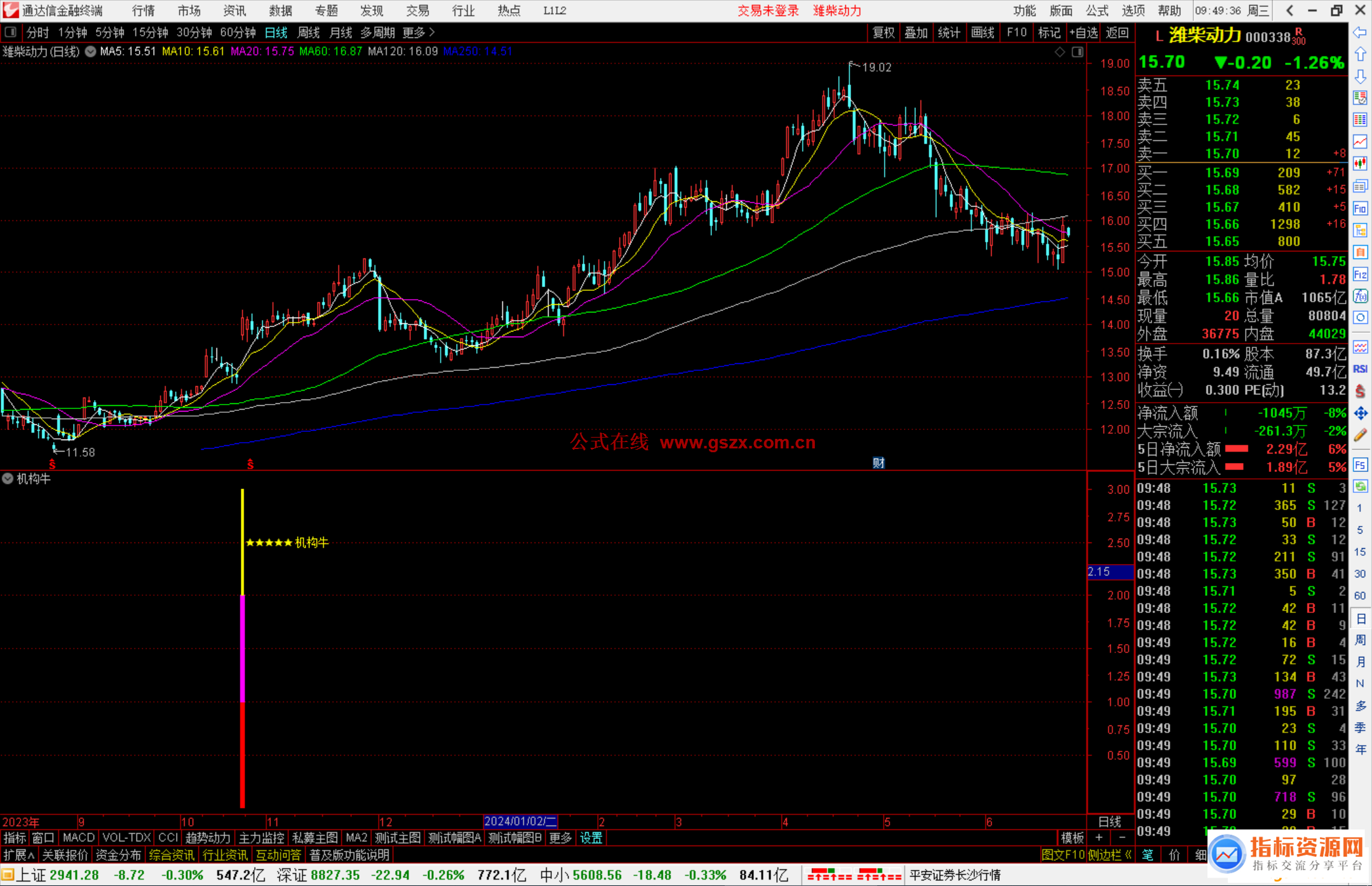
Task: Toggle the circle icon beside 机构牛 label
Action: 8,478
